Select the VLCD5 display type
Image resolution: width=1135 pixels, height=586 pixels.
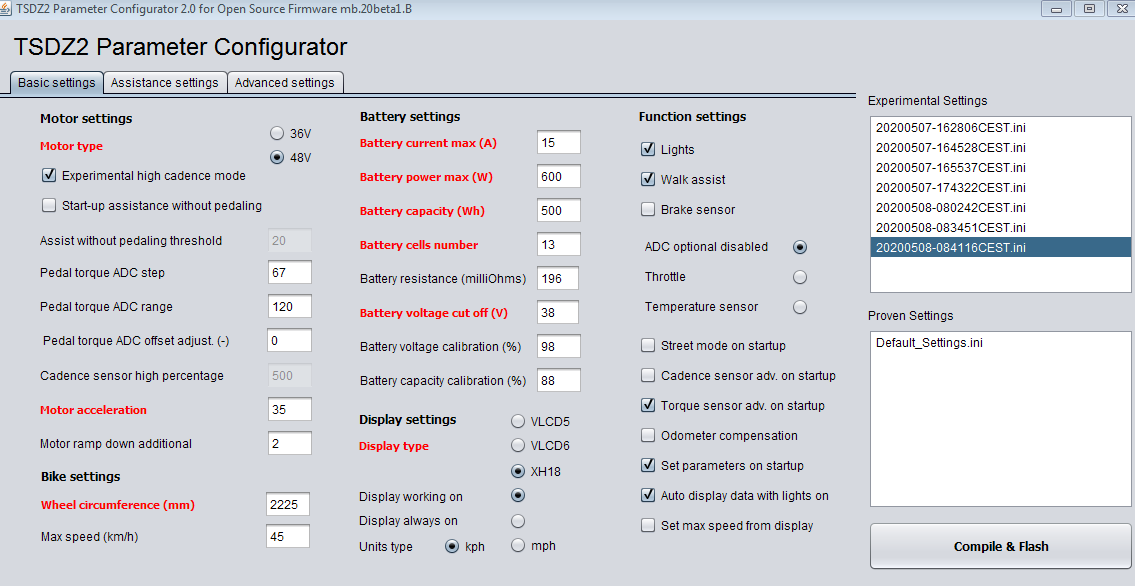518,421
